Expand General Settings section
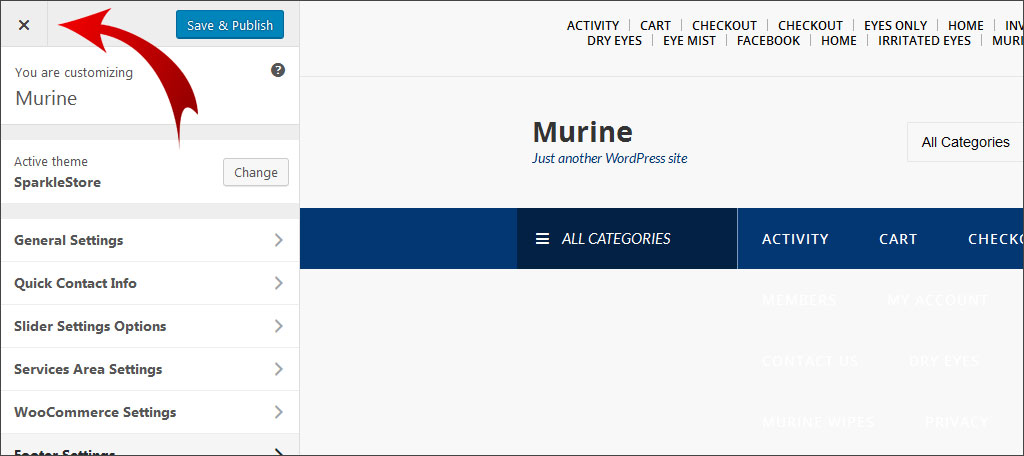This screenshot has height=456, width=1024. click(x=149, y=240)
